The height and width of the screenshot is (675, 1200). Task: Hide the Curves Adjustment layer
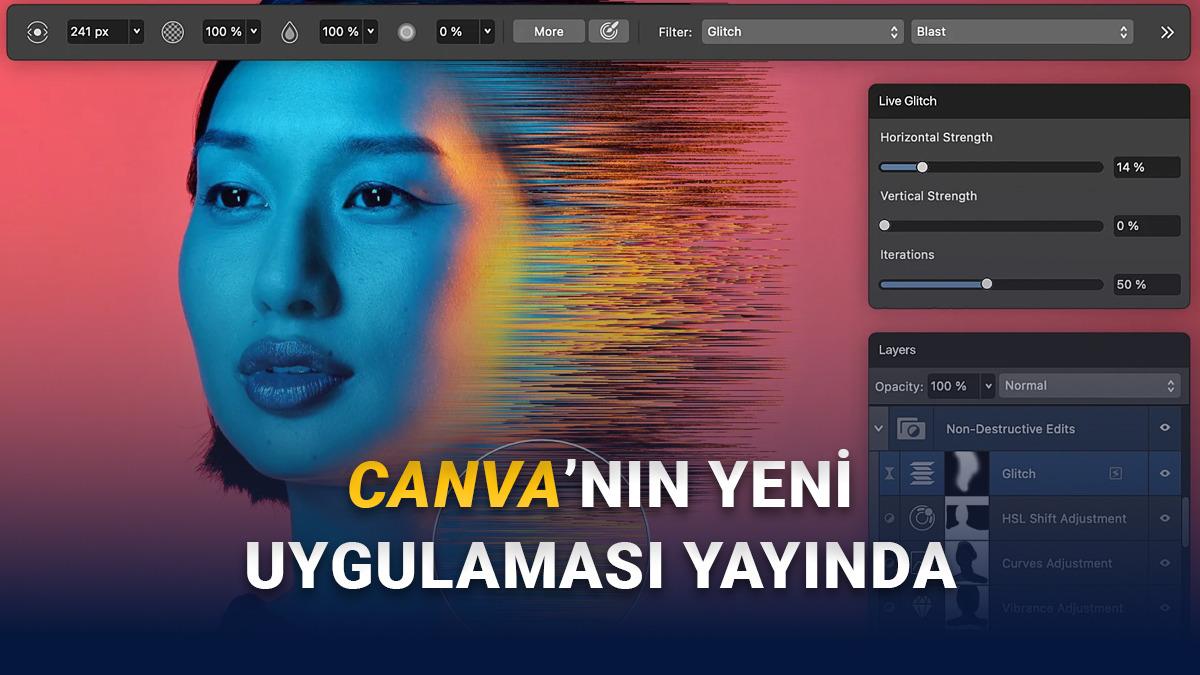1164,563
